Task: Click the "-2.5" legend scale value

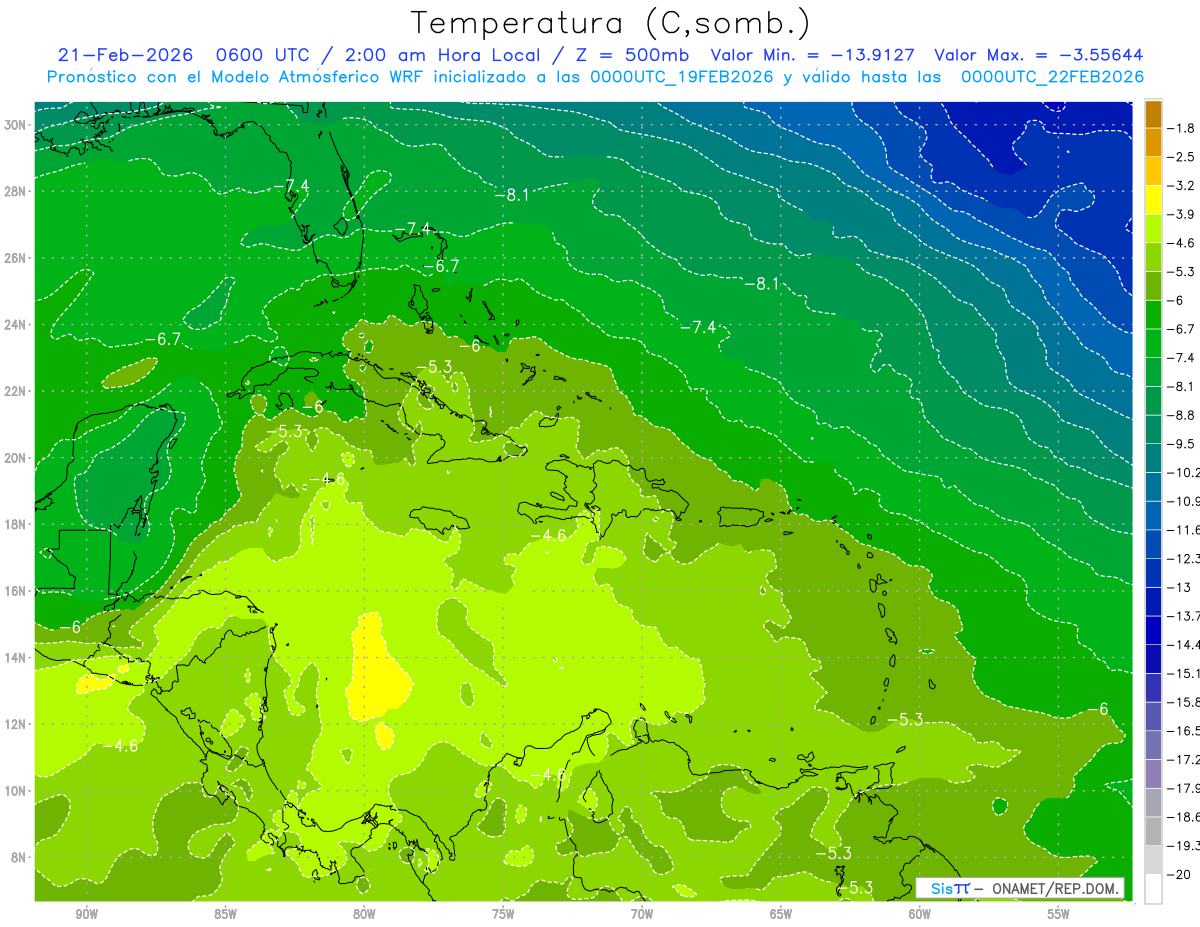Action: click(1182, 157)
